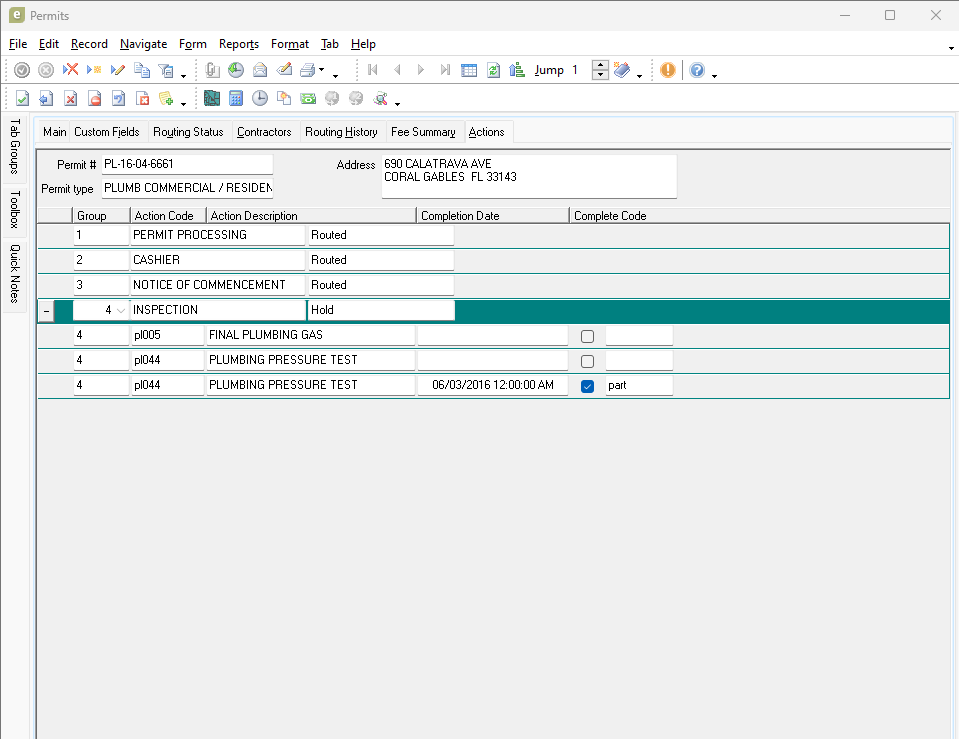Click the envelope email icon
959x739 pixels.
260,70
